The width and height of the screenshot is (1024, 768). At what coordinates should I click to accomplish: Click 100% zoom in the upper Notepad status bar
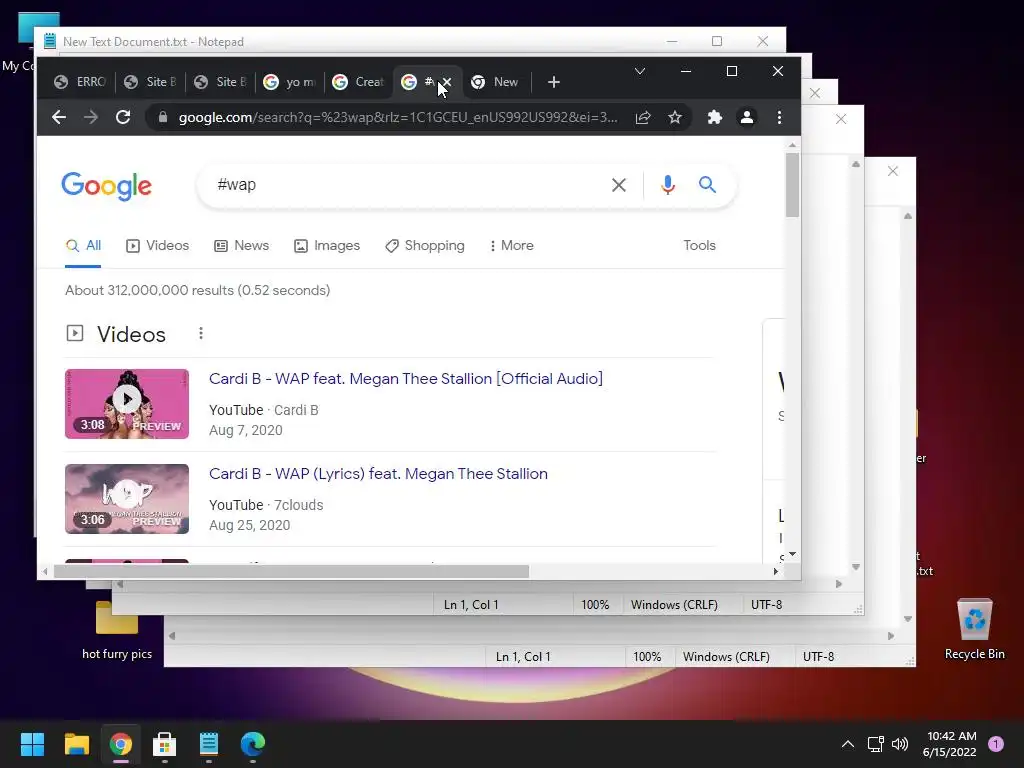click(x=595, y=605)
